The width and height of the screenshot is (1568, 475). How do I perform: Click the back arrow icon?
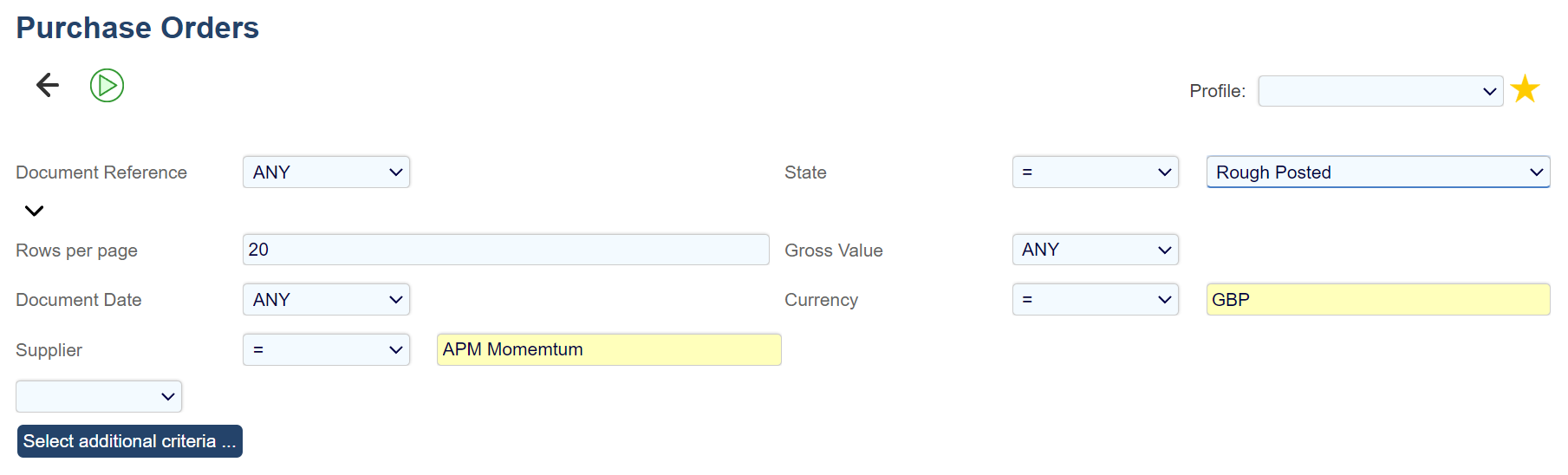[48, 85]
